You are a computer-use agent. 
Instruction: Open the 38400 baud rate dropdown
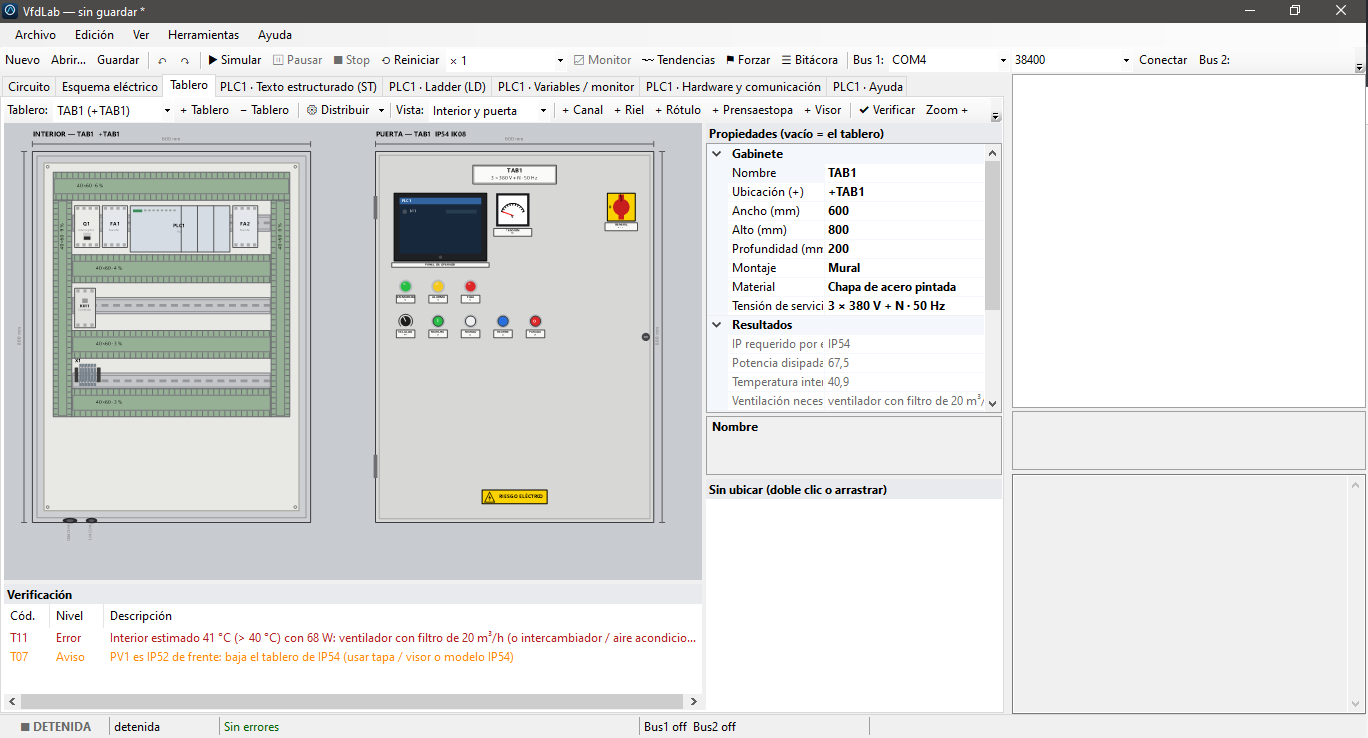tap(1126, 60)
